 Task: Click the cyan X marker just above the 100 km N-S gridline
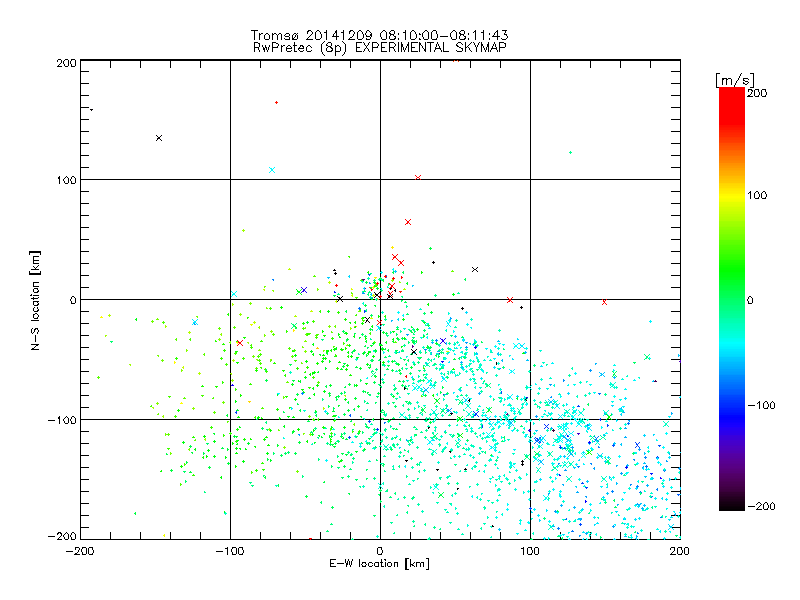(272, 170)
